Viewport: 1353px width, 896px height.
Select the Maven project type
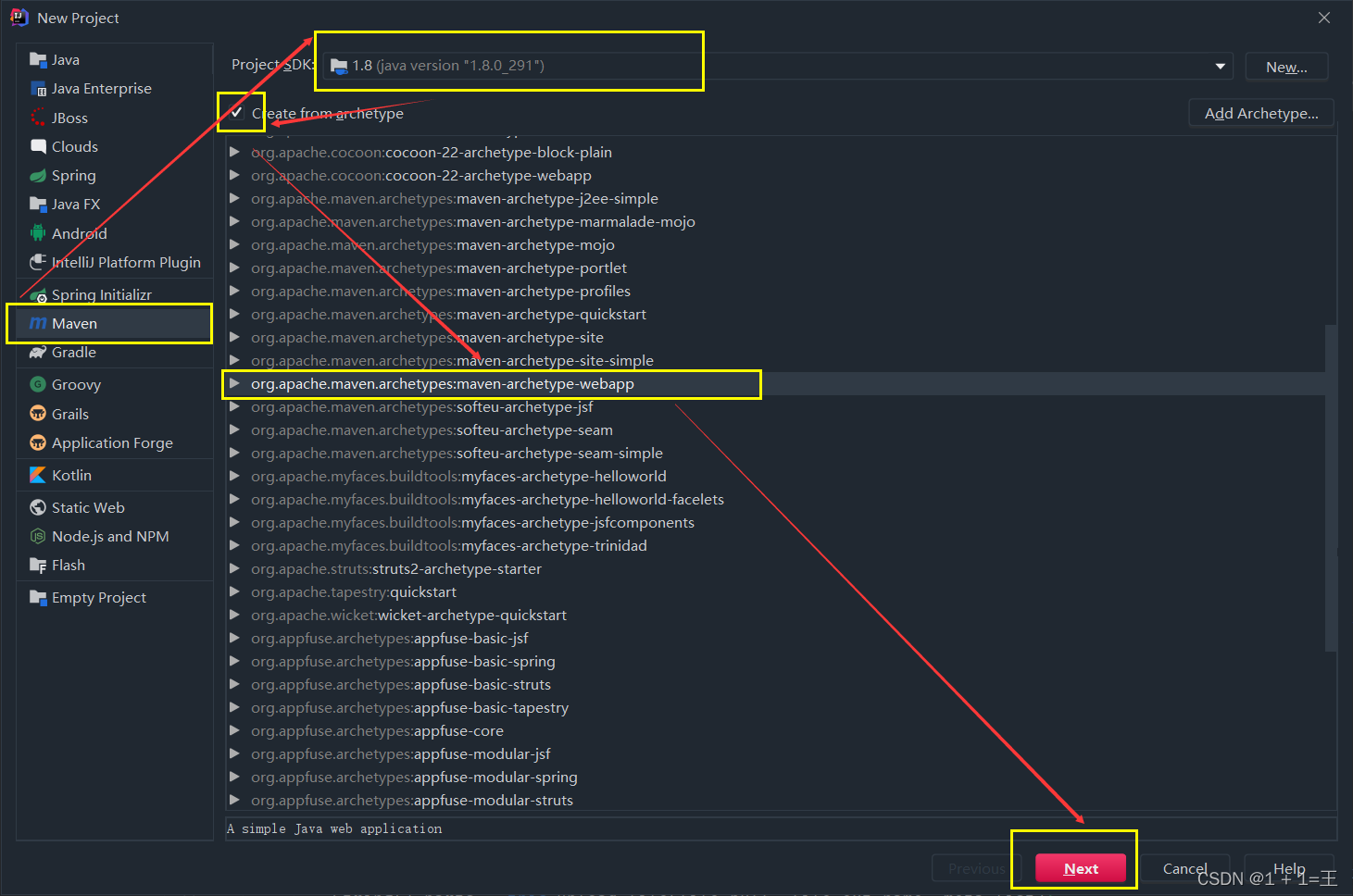pyautogui.click(x=115, y=324)
